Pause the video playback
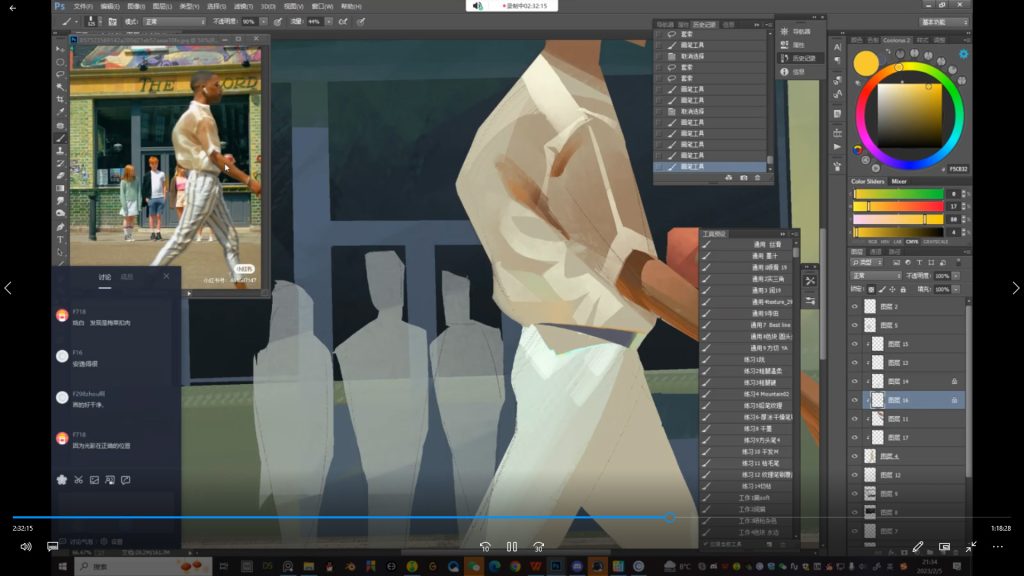Viewport: 1024px width, 576px height. click(x=511, y=547)
